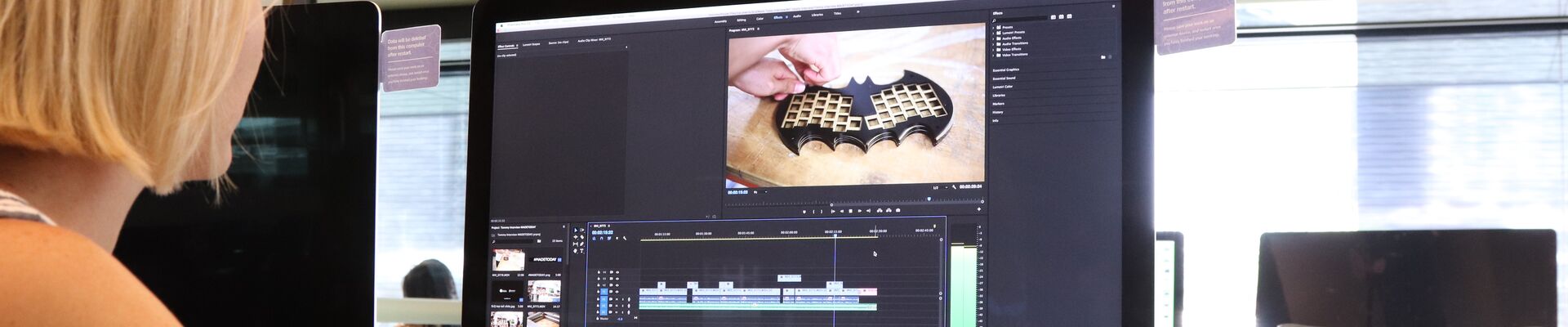Open the 1/2 playback resolution dropdown
The width and height of the screenshot is (1568, 327).
tap(940, 187)
